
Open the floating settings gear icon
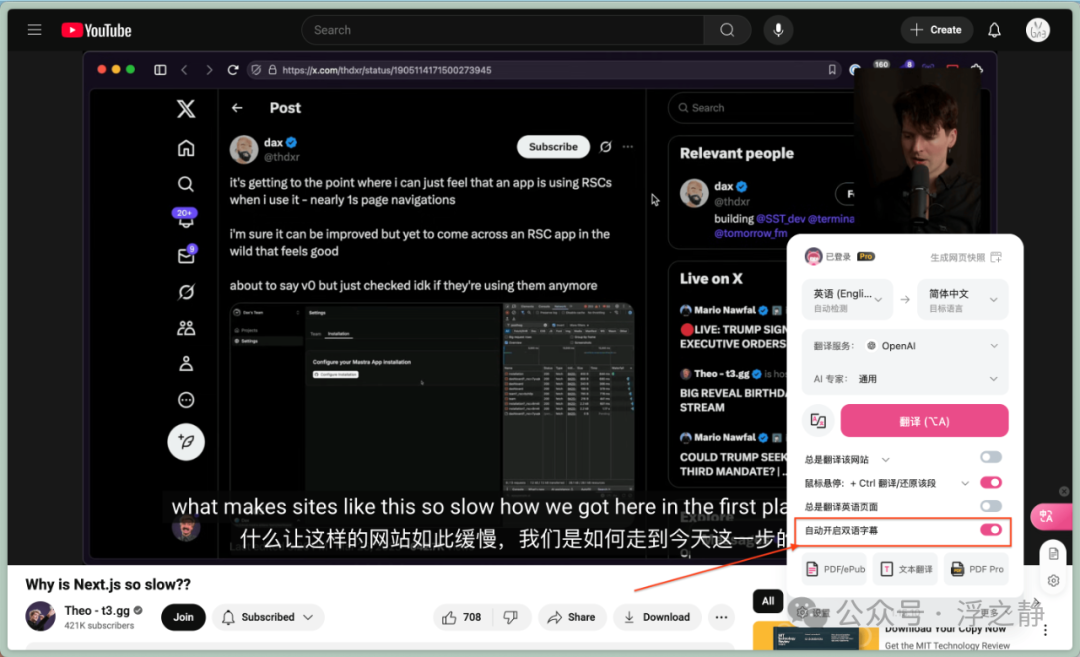click(1053, 581)
